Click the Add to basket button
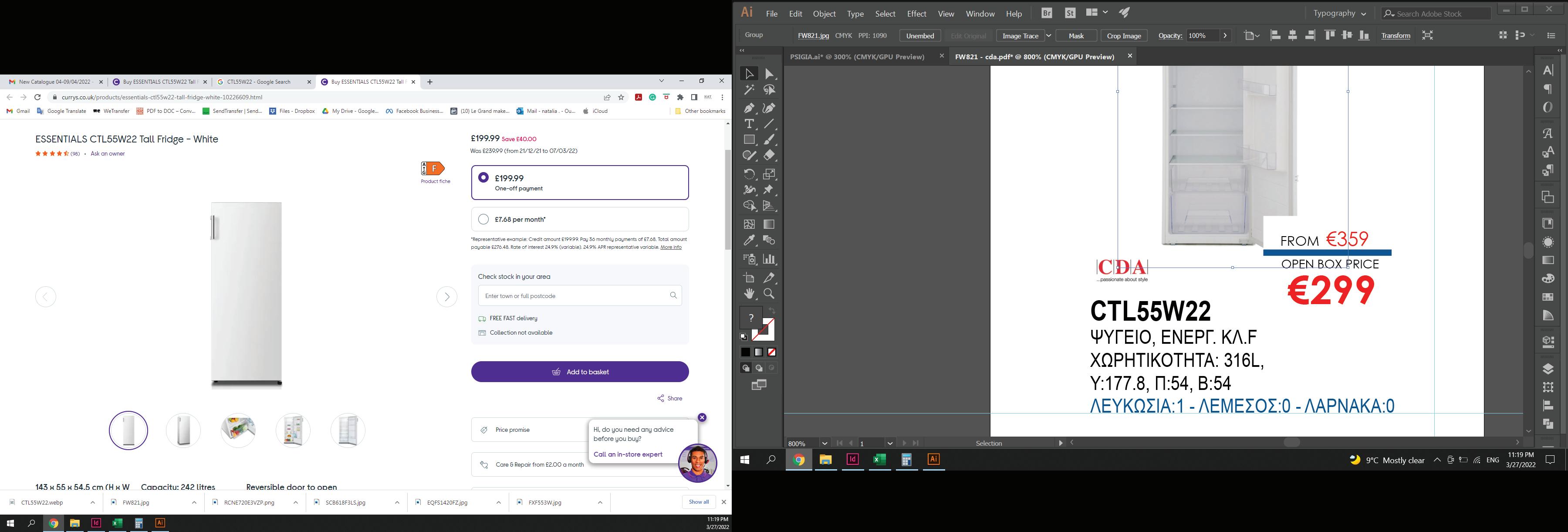1568x532 pixels. 579,372
